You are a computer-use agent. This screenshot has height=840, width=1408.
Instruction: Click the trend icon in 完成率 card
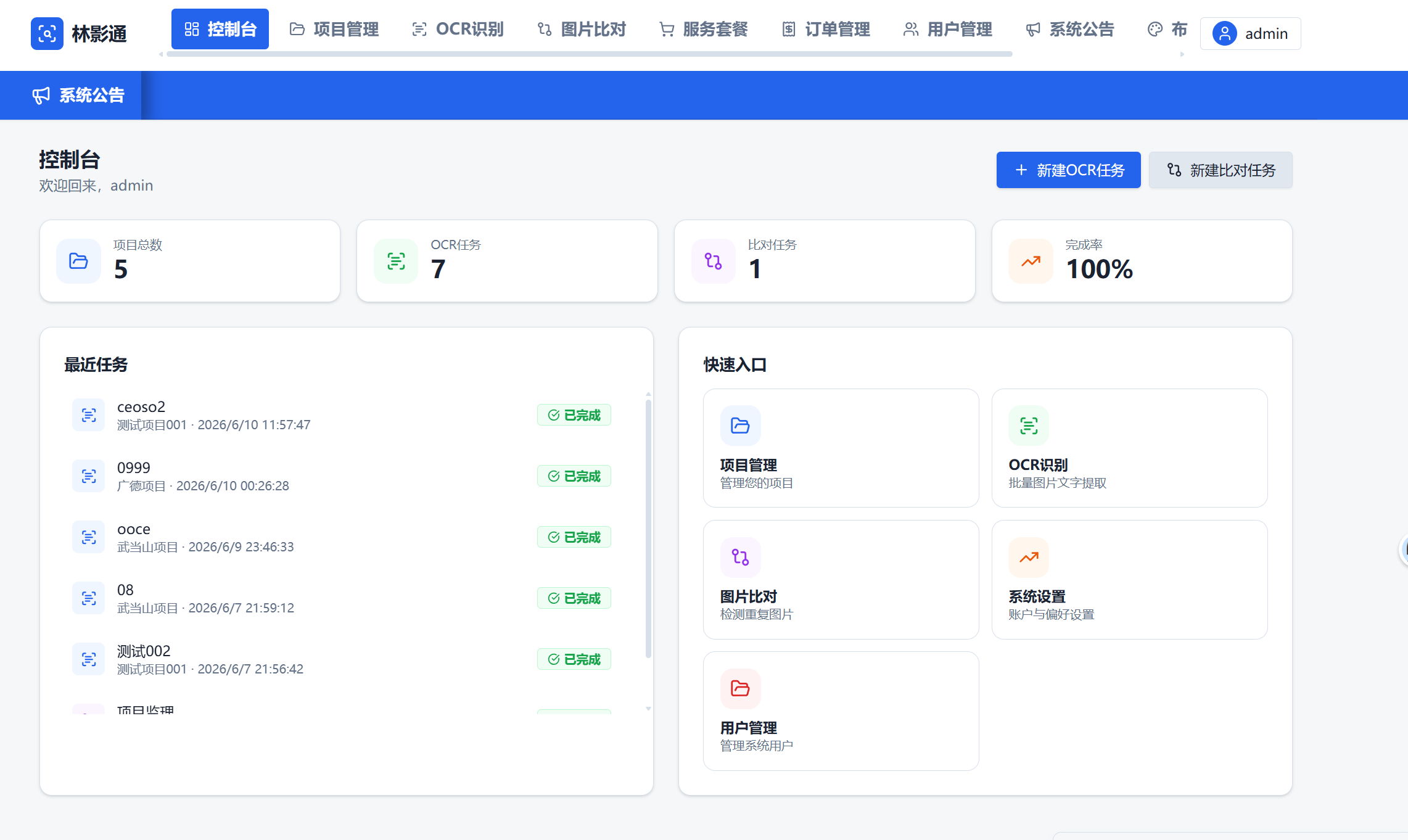pyautogui.click(x=1031, y=261)
